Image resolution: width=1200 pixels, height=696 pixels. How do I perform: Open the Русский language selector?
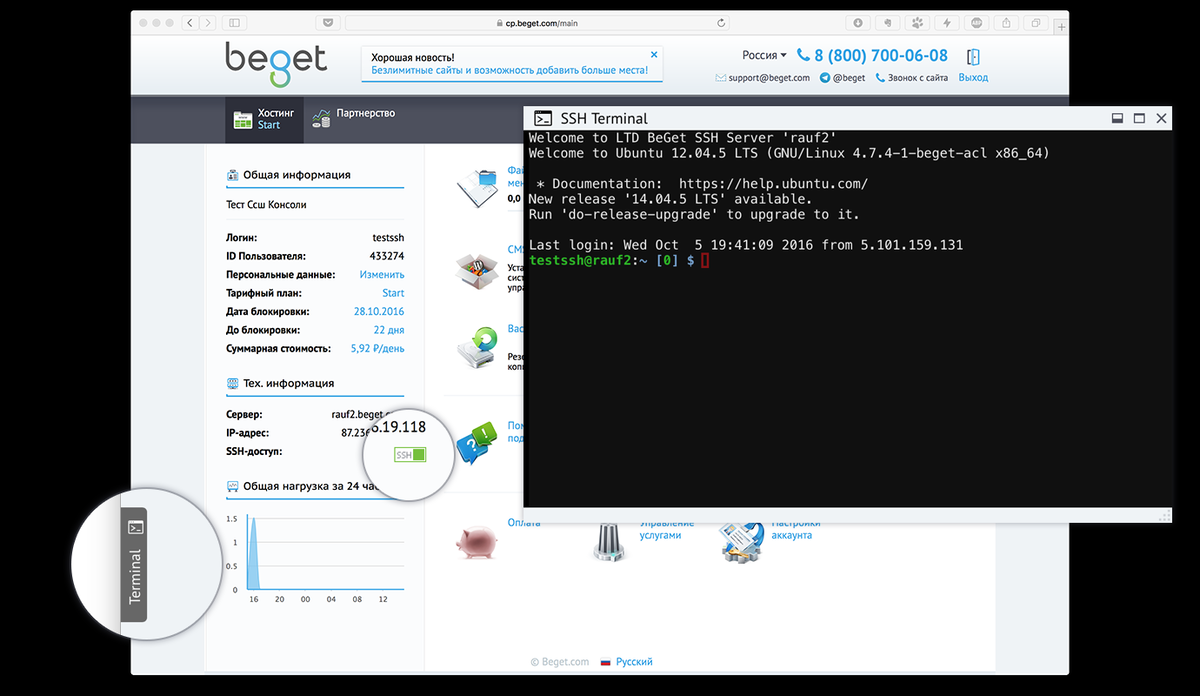point(637,661)
